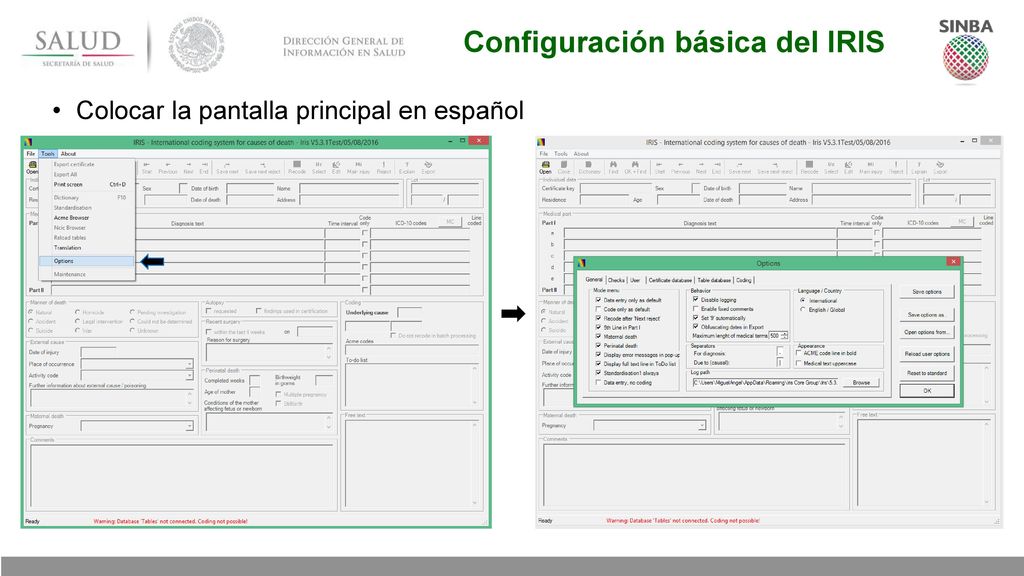Screen dimensions: 1024x576
Task: Choose Print screen from the open Tools menu
Action: pos(86,184)
